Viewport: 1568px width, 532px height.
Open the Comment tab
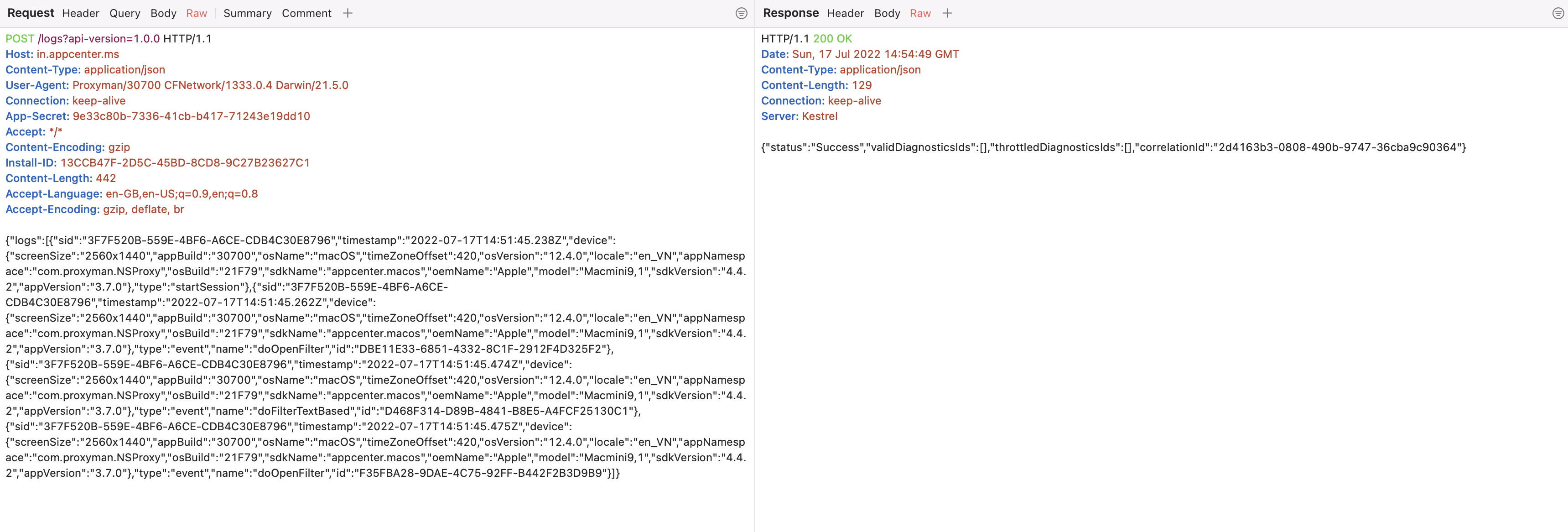pyautogui.click(x=306, y=13)
